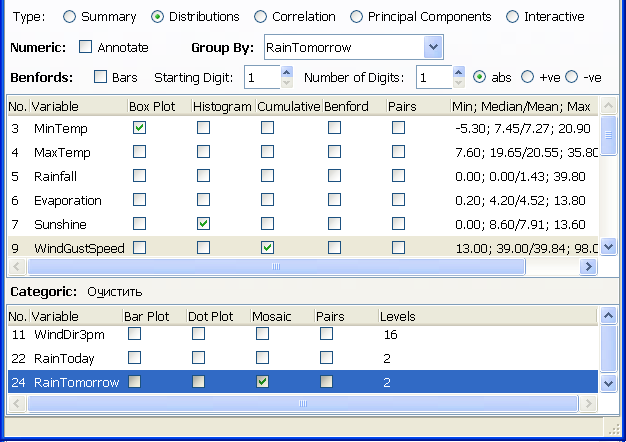Select the Interactive type radio button
This screenshot has height=442, width=626.
click(513, 17)
